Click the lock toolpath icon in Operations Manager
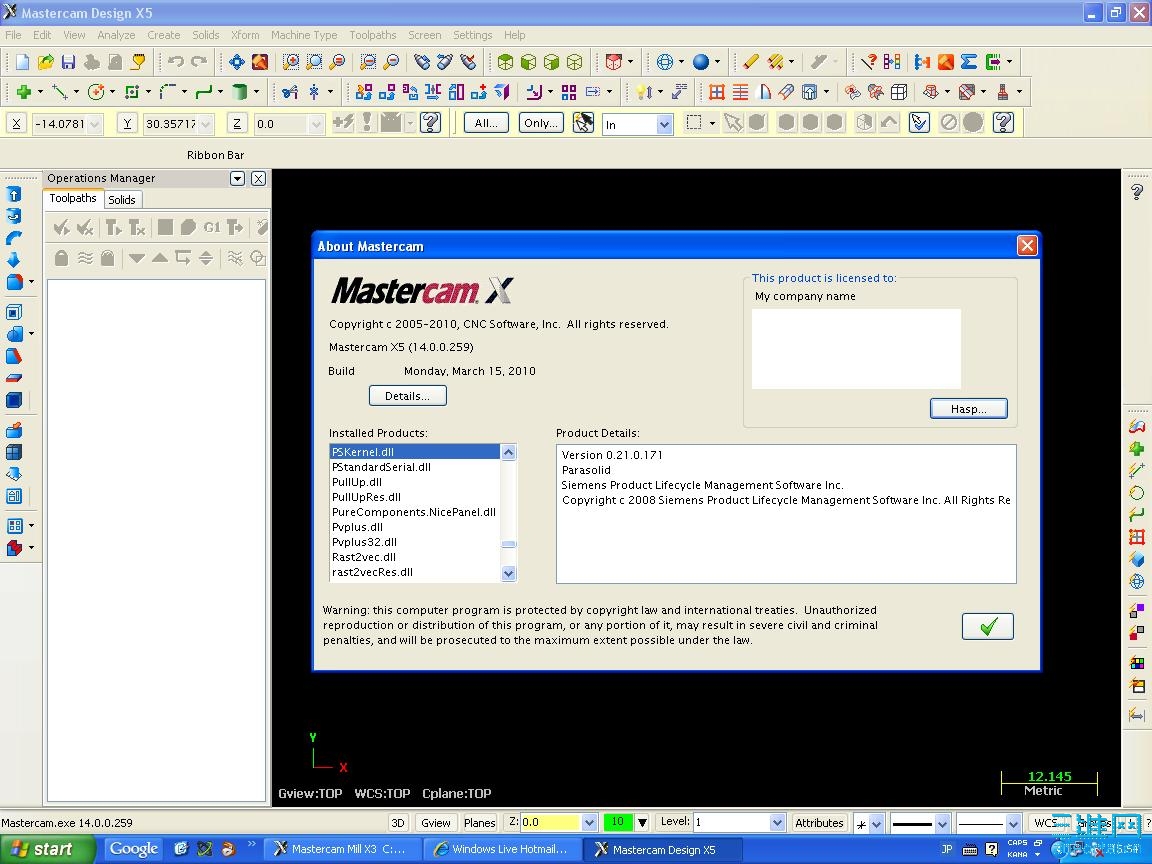The height and width of the screenshot is (864, 1152). pos(62,258)
